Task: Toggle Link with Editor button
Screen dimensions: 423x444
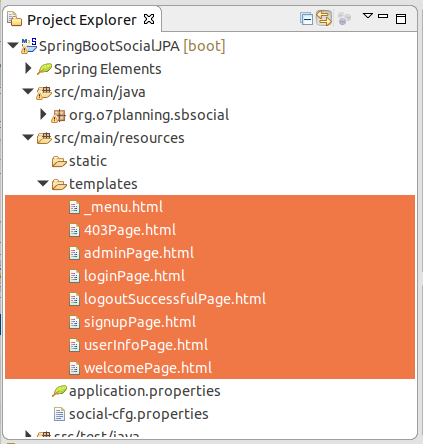Action: coord(324,18)
